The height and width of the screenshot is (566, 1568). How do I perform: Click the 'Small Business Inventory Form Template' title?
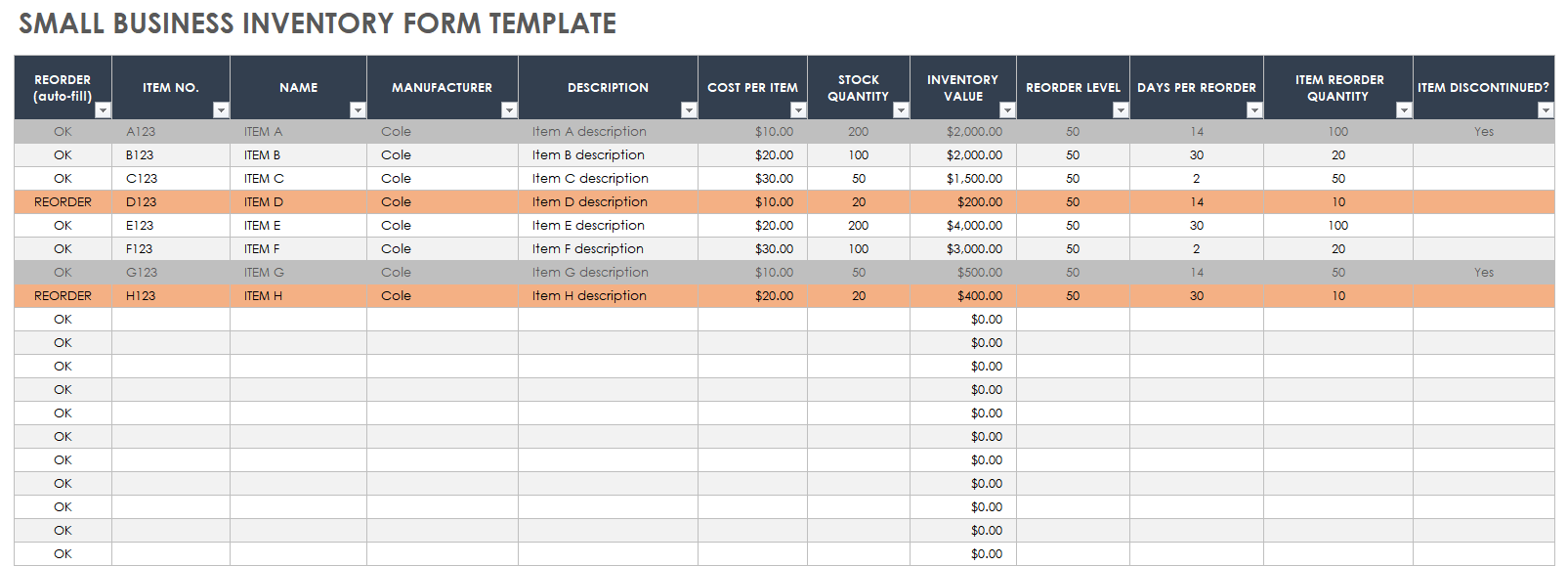[x=318, y=23]
